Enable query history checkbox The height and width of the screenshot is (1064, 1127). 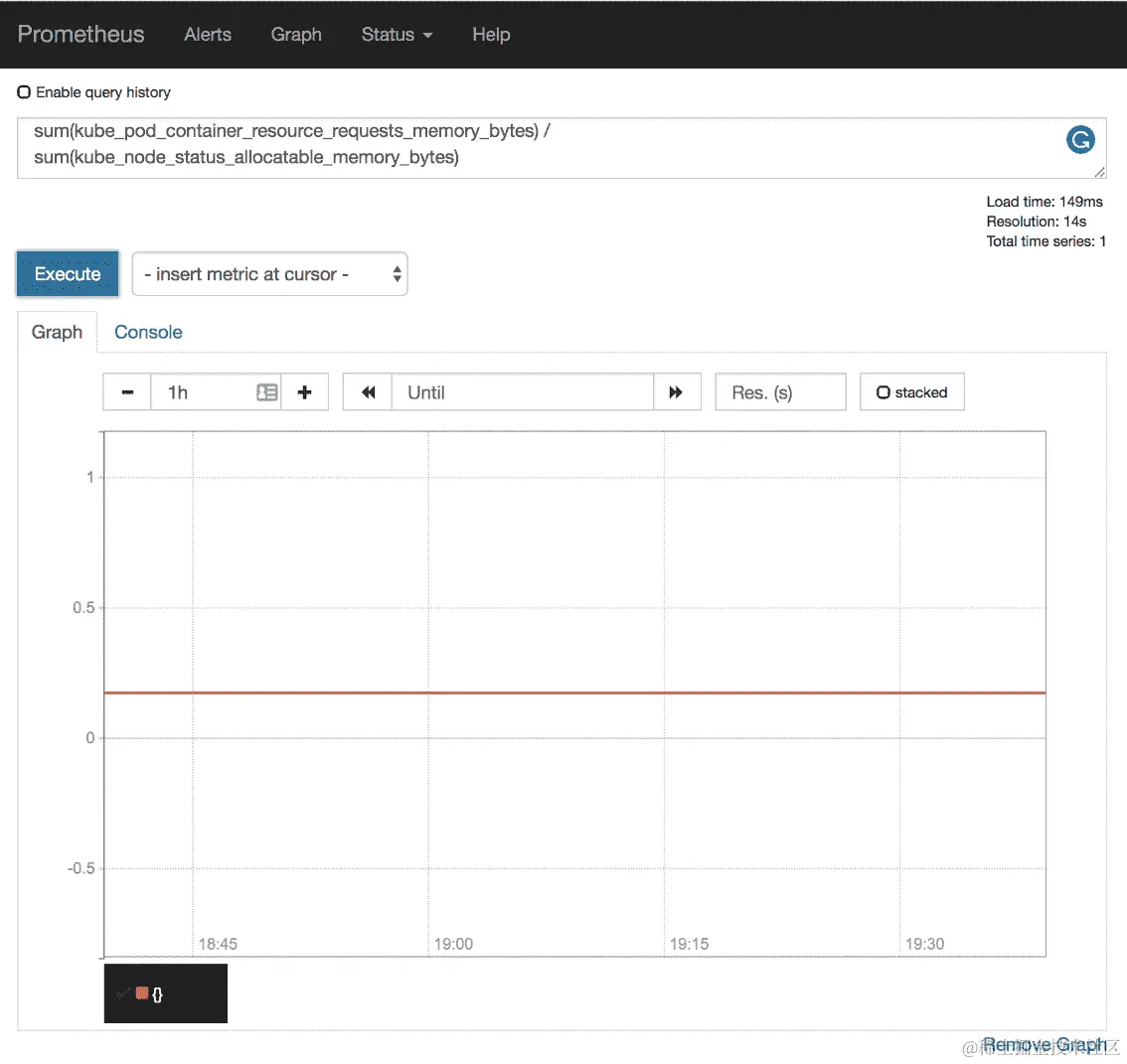(x=24, y=92)
